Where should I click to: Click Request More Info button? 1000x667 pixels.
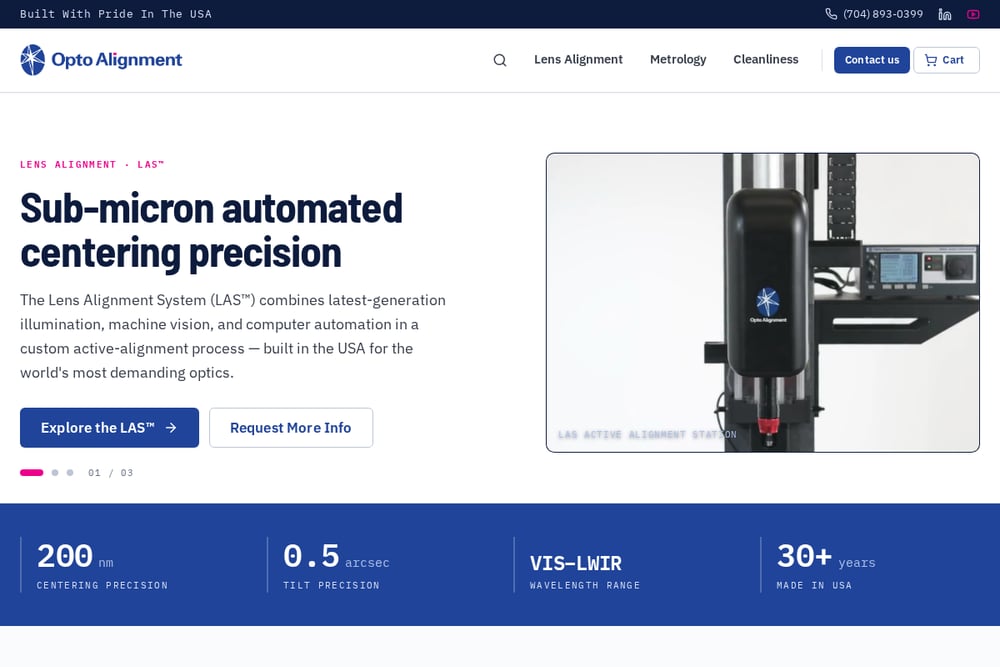[x=291, y=428]
